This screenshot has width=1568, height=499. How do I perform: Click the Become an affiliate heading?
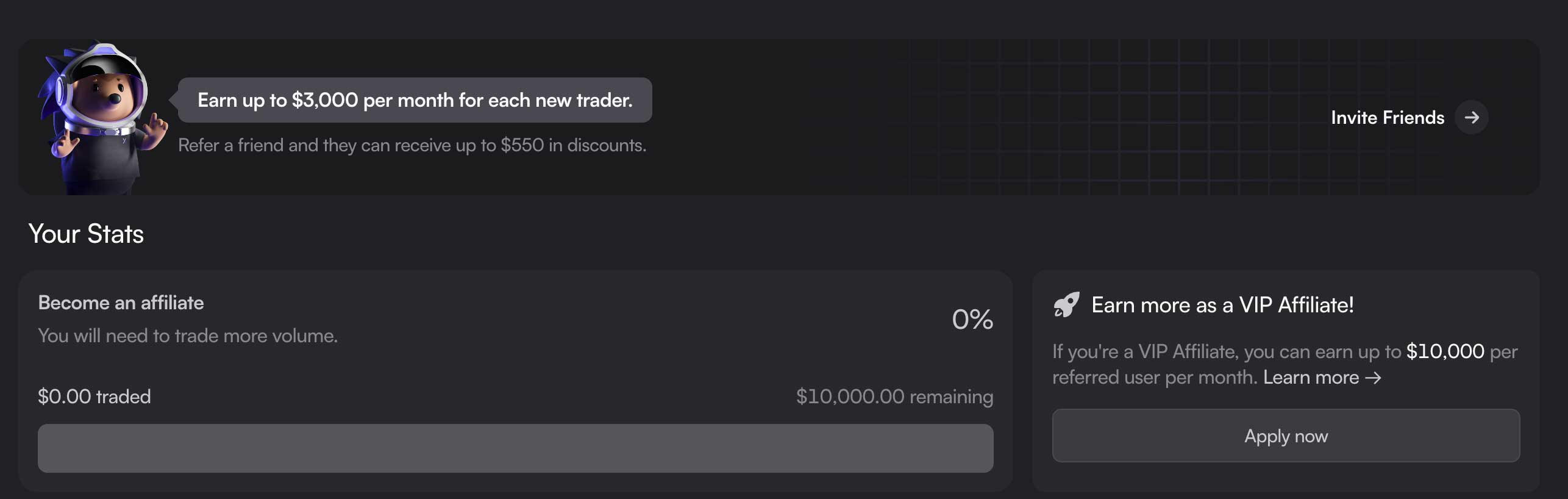pyautogui.click(x=121, y=302)
